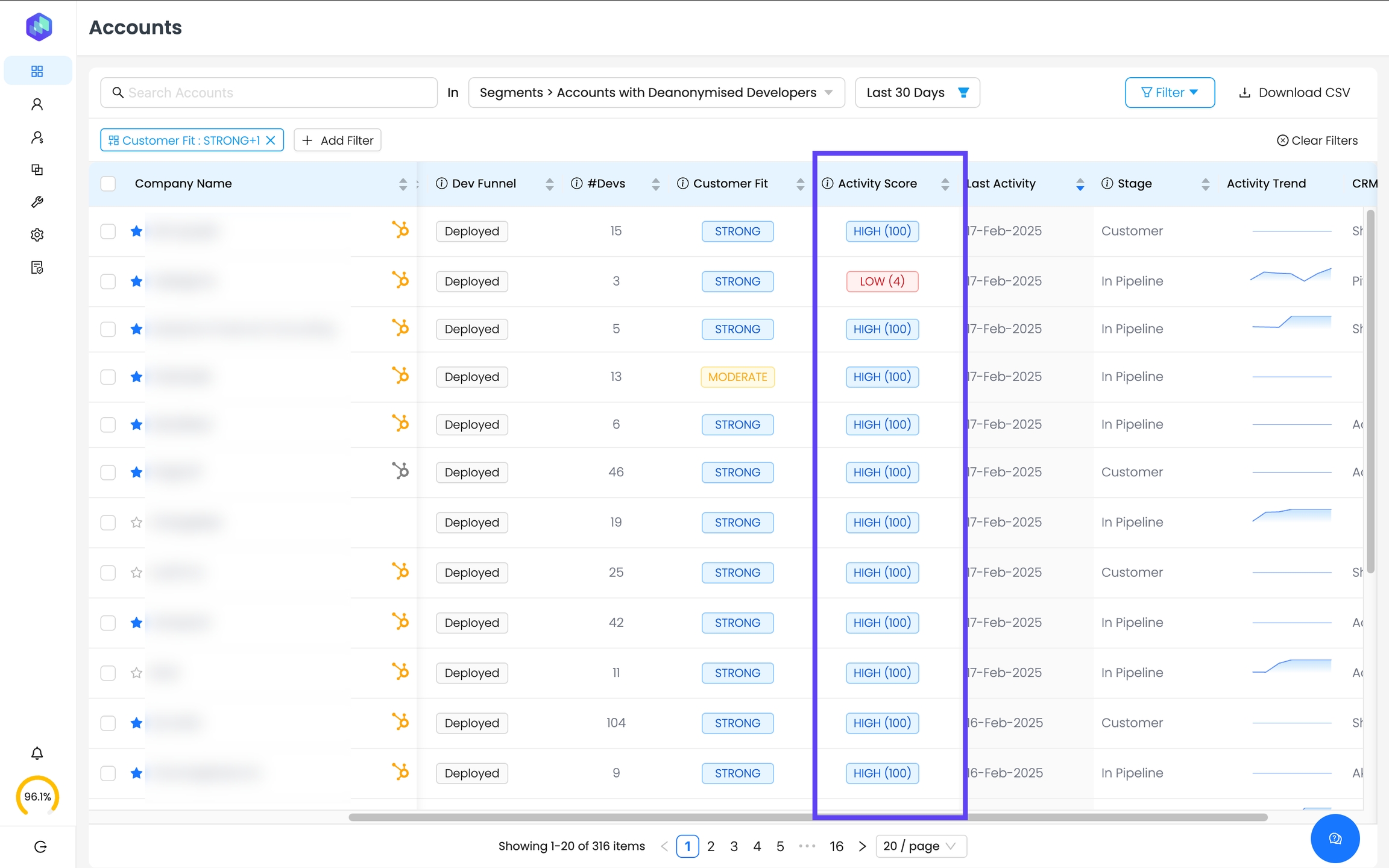This screenshot has width=1389, height=868.
Task: Click the HubSpot icon in first row
Action: click(400, 230)
